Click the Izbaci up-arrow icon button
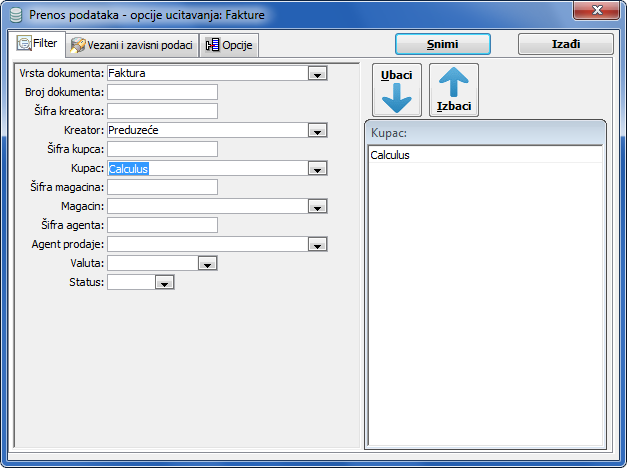The image size is (627, 468). (x=454, y=90)
